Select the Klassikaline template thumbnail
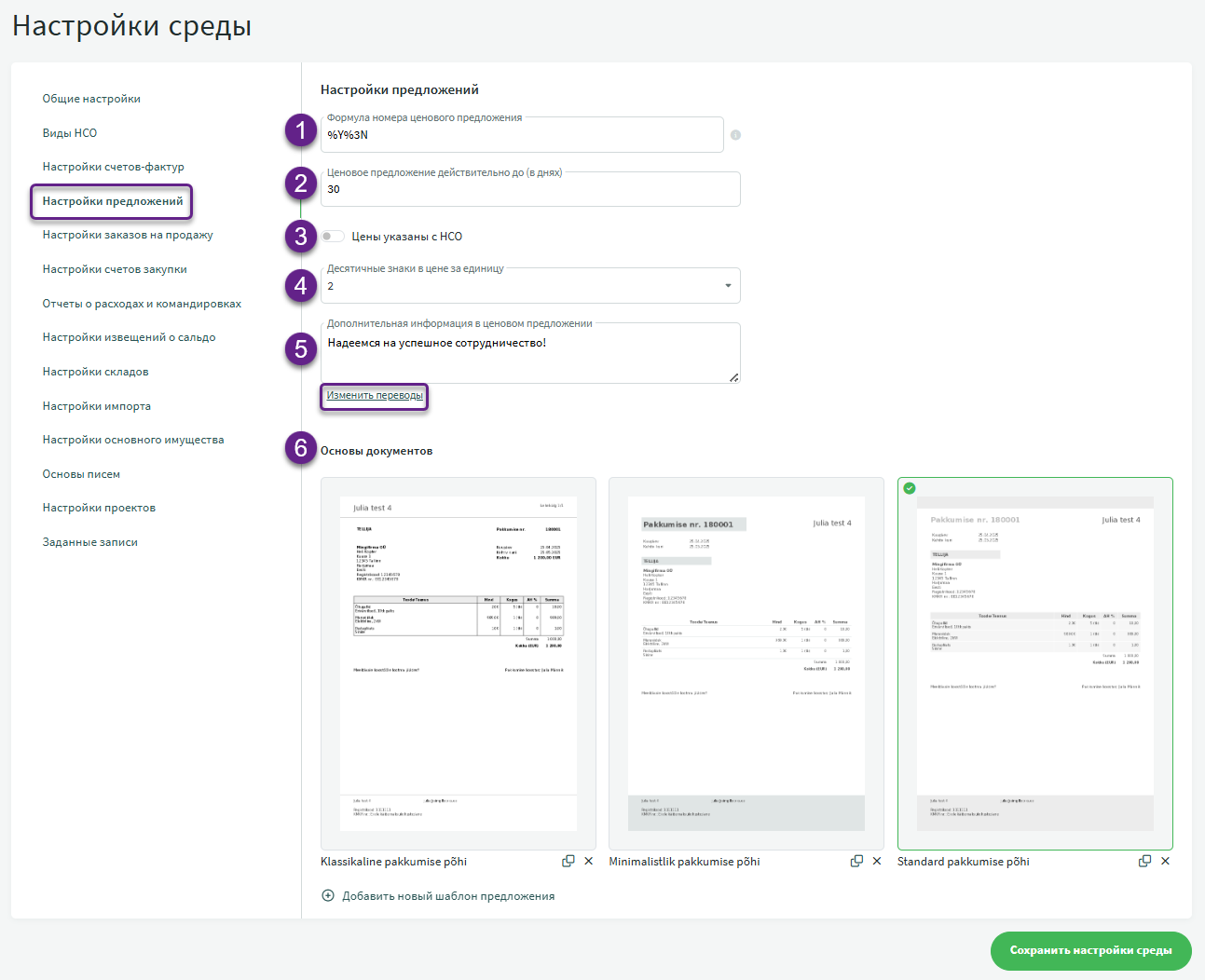 [458, 663]
